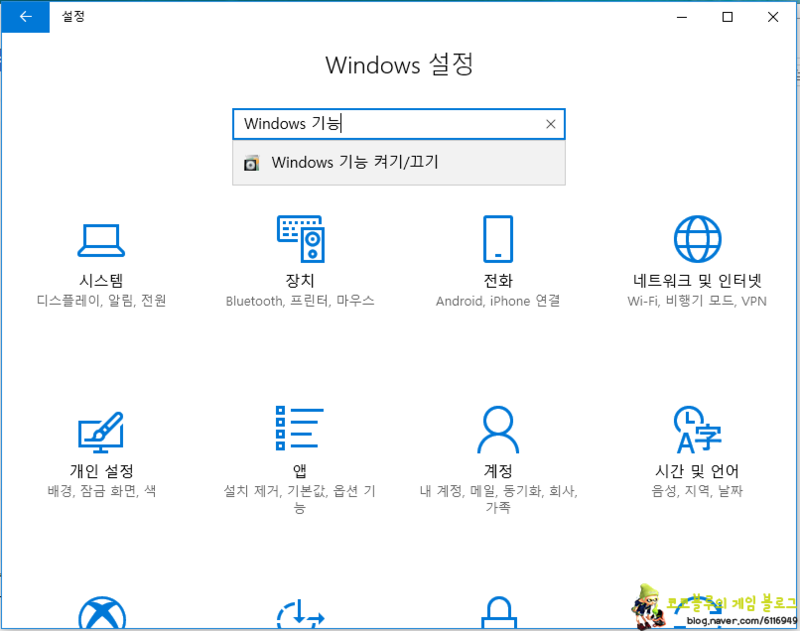
Task: Click the Bluetooth, 프린터, 마우스 description
Action: pos(300,301)
